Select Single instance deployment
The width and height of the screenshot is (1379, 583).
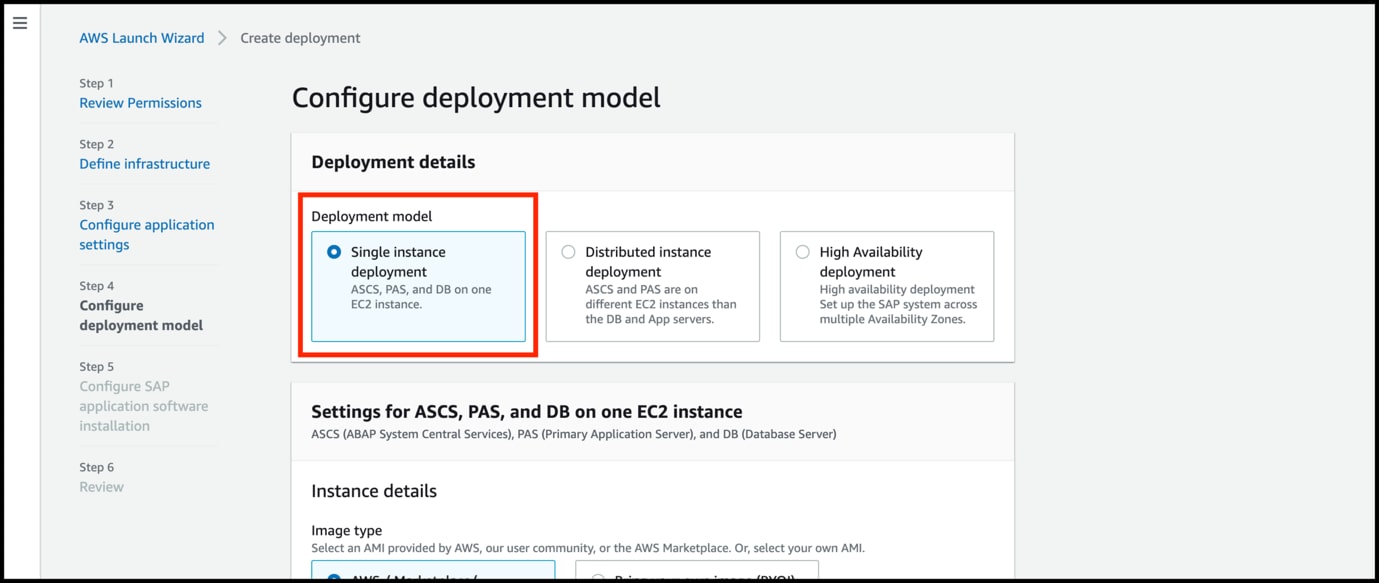coord(333,251)
